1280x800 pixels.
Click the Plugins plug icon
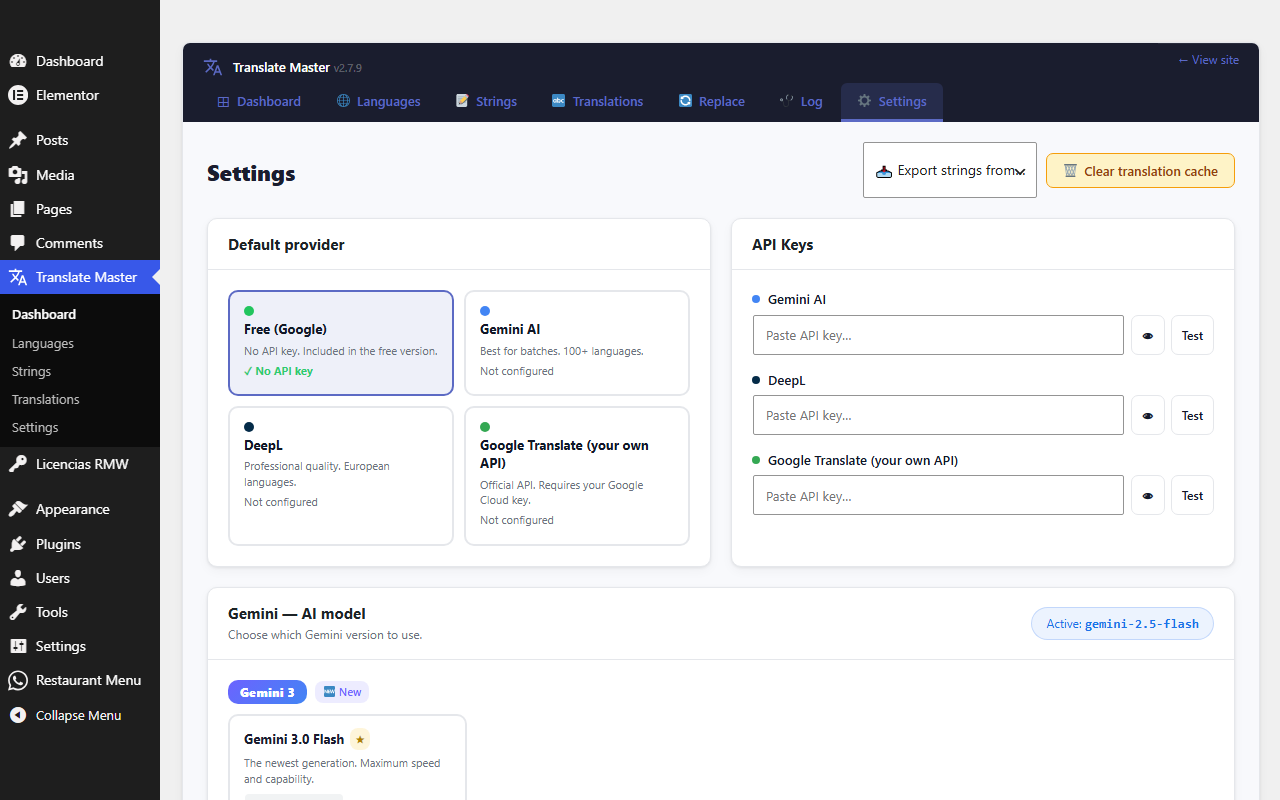click(18, 544)
